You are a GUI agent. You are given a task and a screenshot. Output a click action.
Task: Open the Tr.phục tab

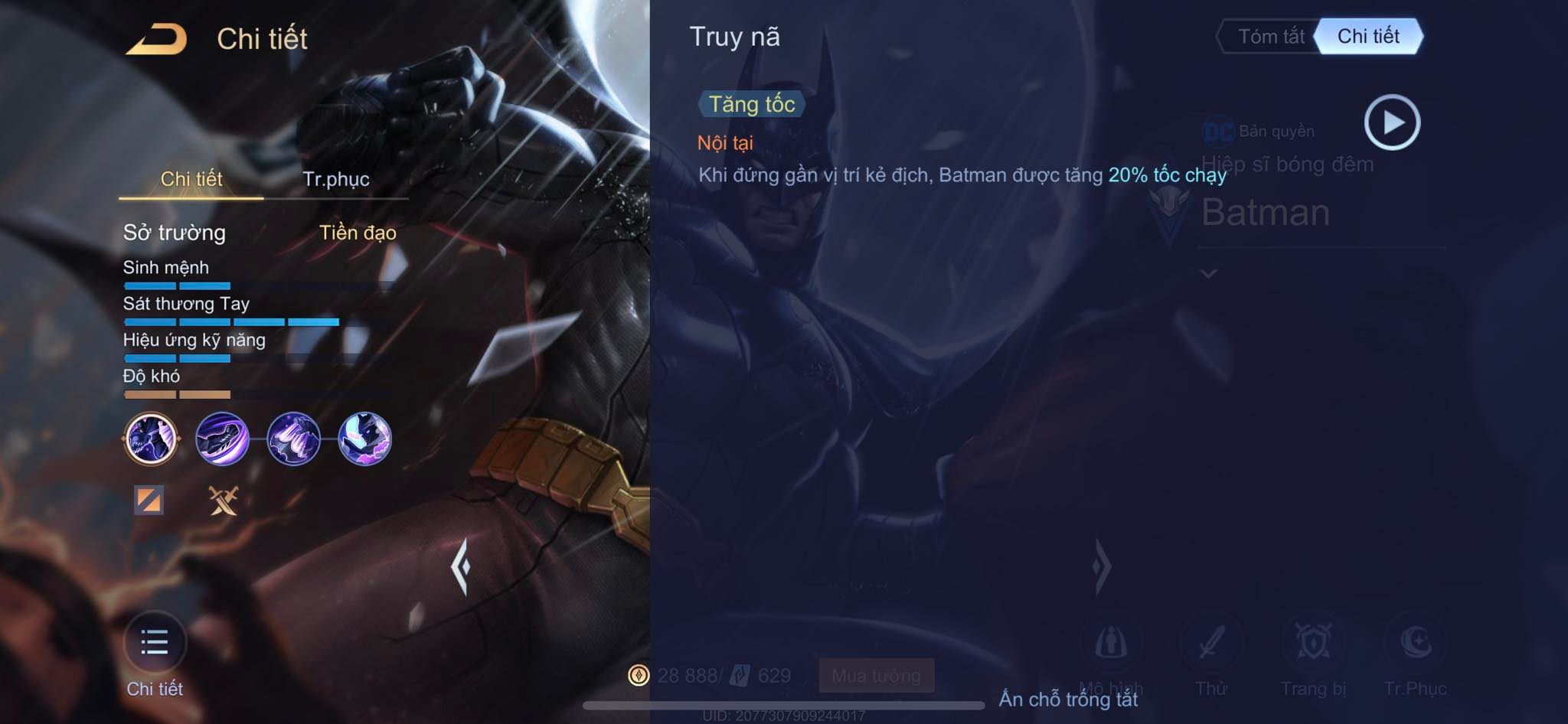click(336, 179)
